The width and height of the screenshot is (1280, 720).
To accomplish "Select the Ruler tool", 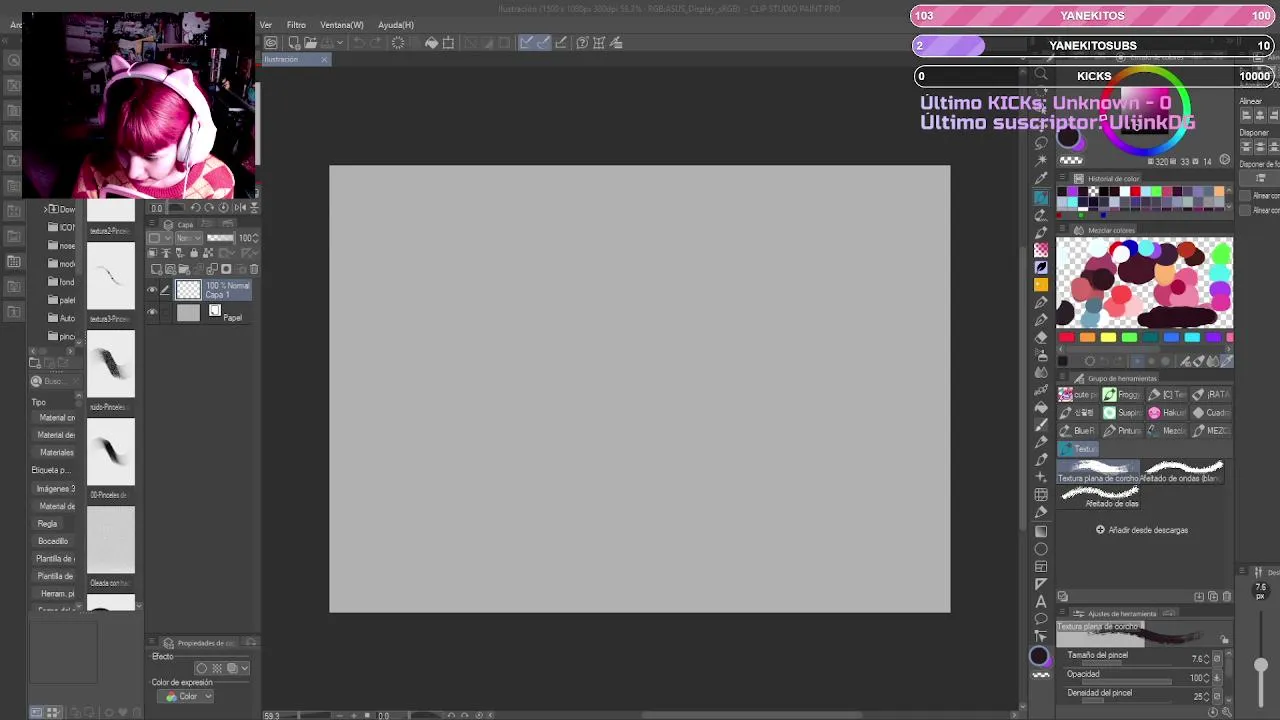I will 1041,584.
